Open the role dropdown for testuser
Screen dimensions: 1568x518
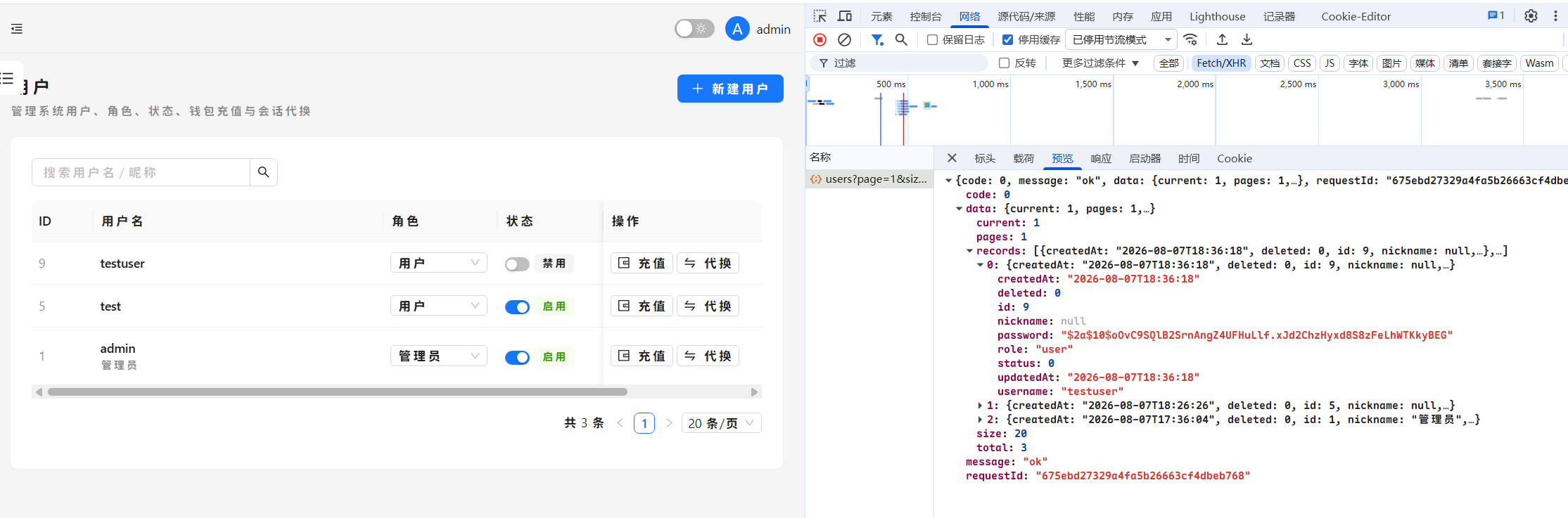[x=439, y=263]
